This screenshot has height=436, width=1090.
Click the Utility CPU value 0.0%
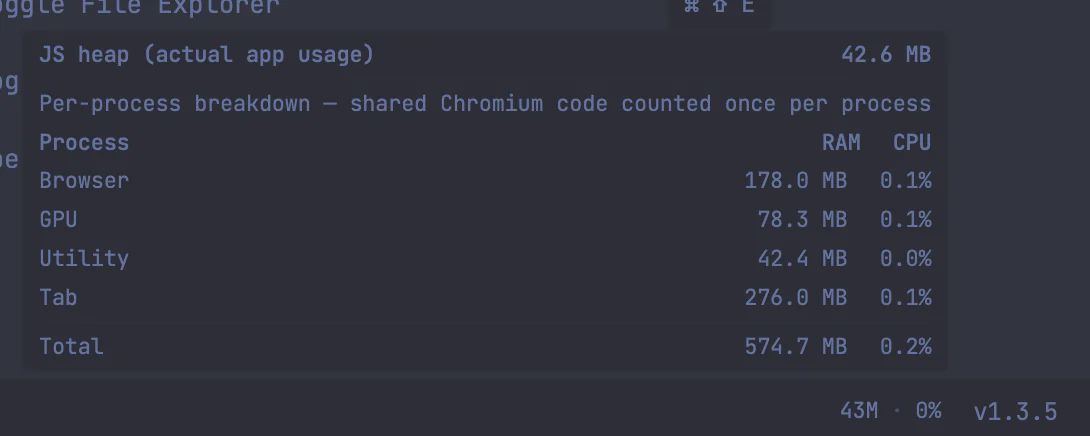pyautogui.click(x=905, y=258)
